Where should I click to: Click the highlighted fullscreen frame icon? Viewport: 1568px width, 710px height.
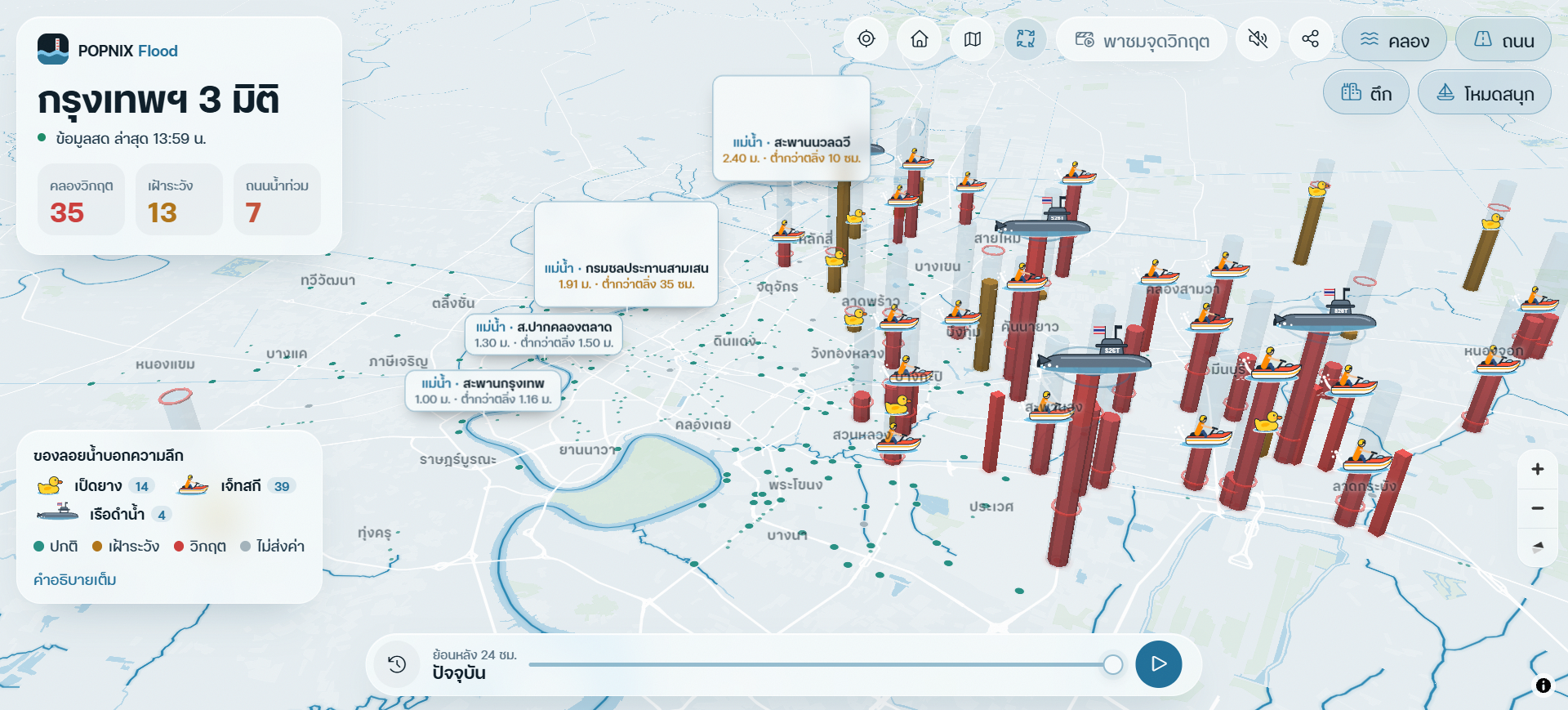click(x=1026, y=39)
